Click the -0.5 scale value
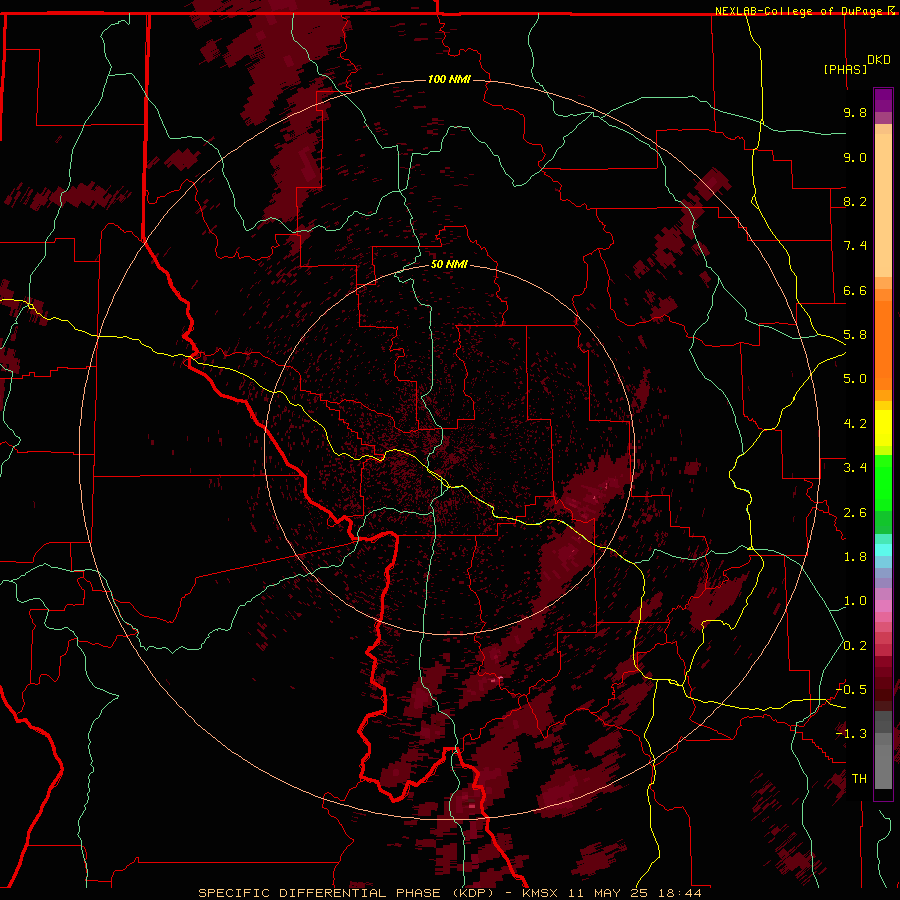 851,690
